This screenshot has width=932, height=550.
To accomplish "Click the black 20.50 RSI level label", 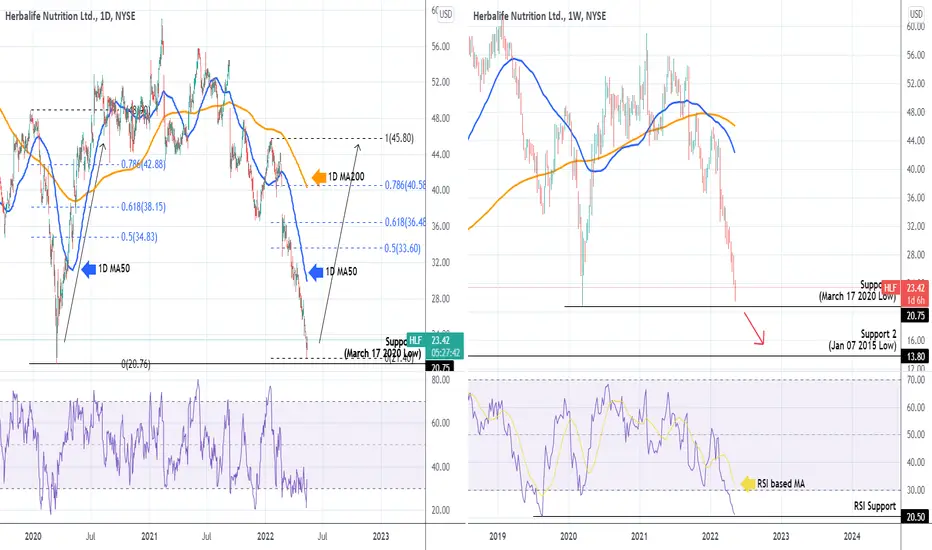I will click(915, 517).
